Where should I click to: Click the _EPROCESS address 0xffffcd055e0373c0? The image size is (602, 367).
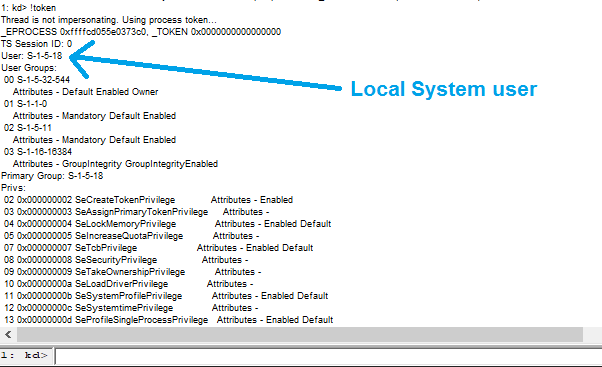point(103,32)
